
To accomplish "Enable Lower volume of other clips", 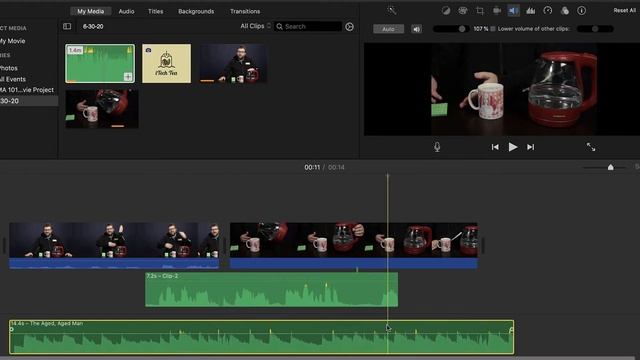I will (x=493, y=29).
